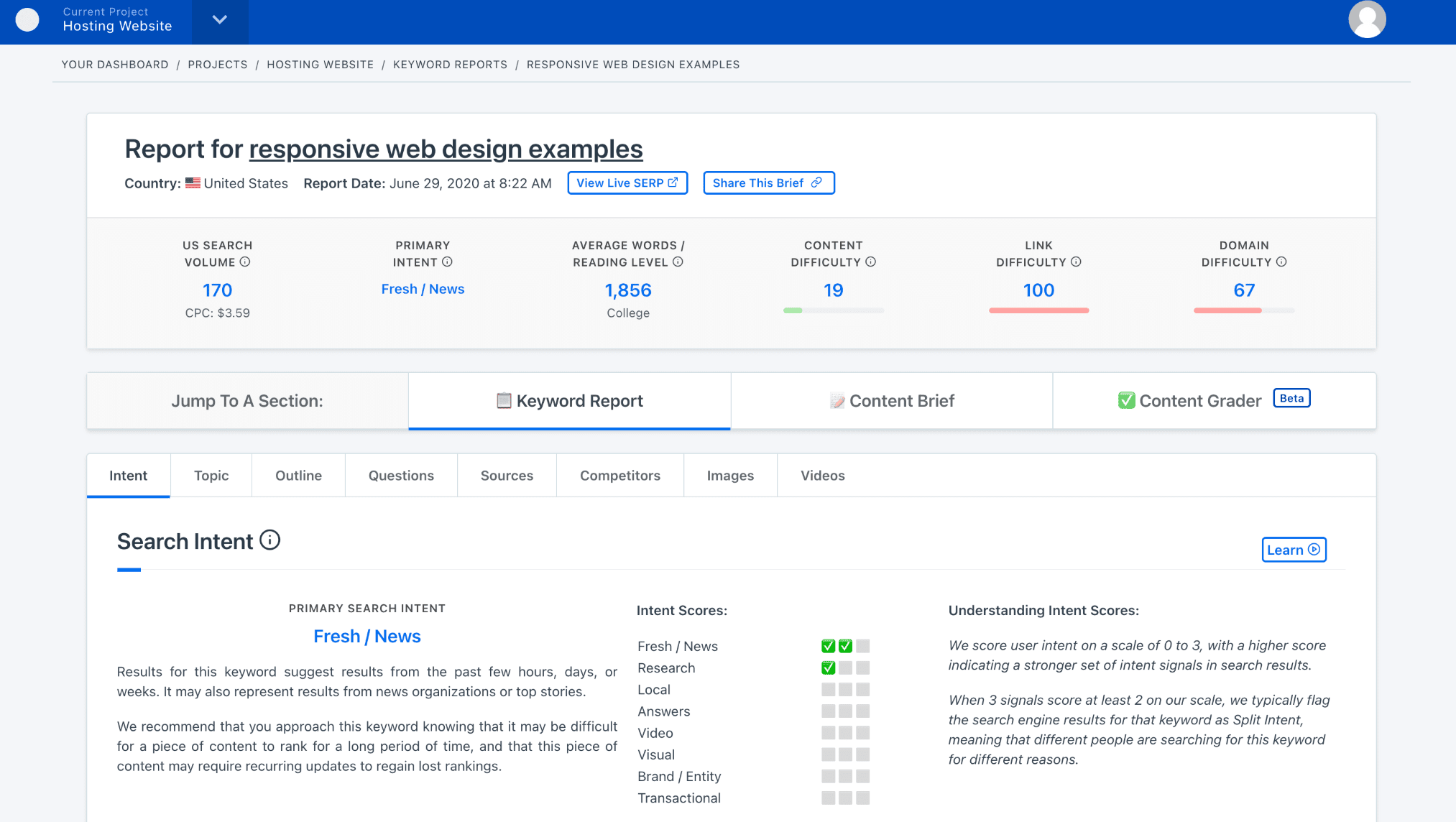The image size is (1456, 822).
Task: Click Fresh / News under Primary Intent stat
Action: click(x=423, y=289)
